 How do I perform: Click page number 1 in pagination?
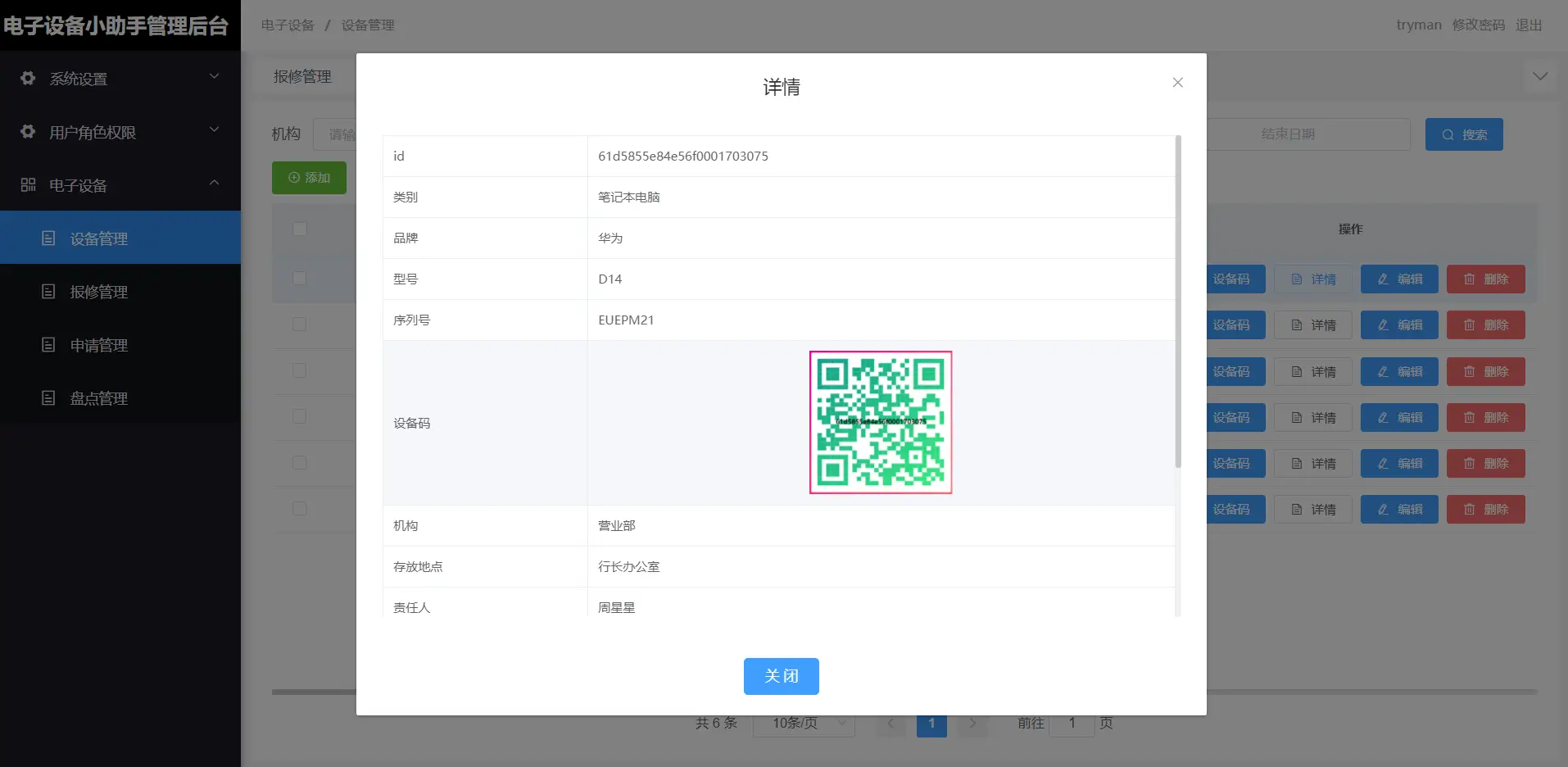point(931,724)
